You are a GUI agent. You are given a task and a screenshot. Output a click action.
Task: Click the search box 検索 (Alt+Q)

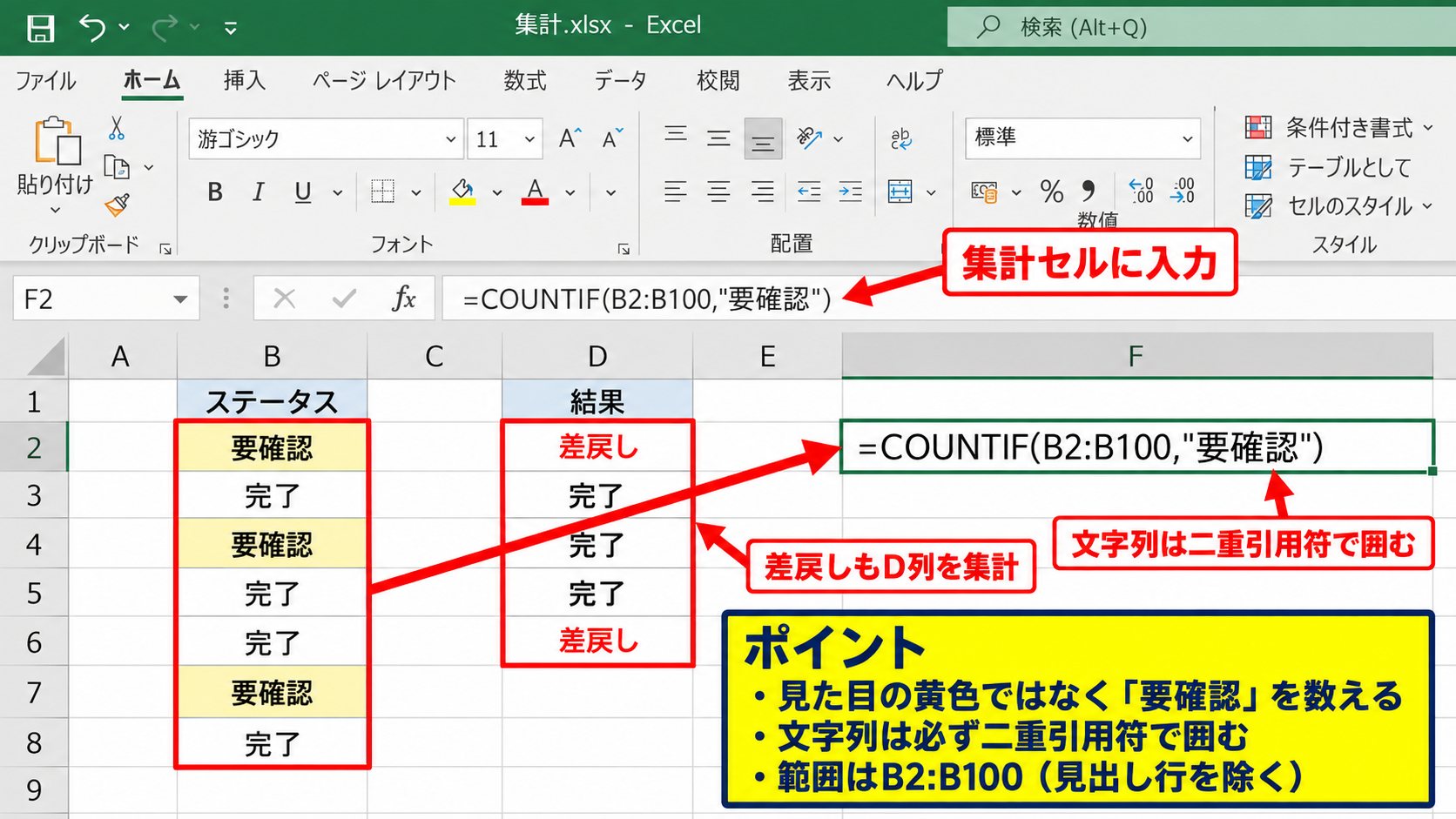[1201, 27]
